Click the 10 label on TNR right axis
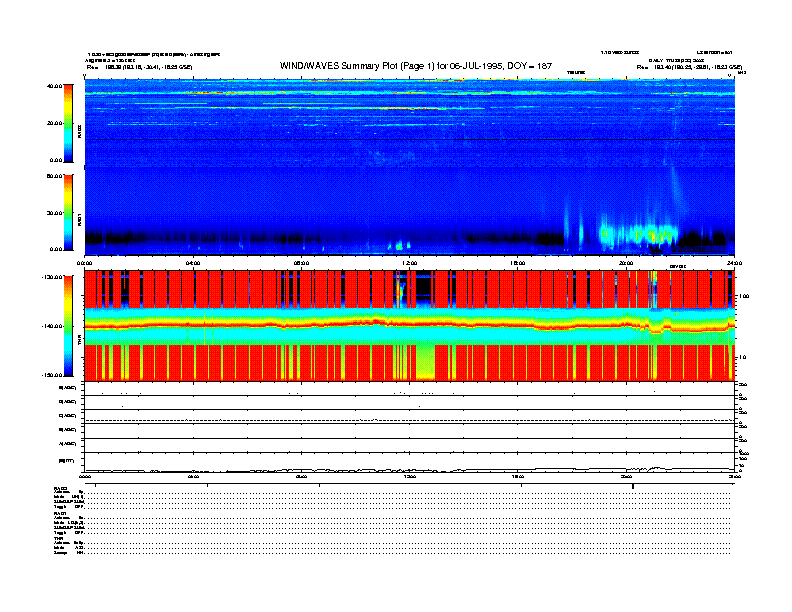 [x=744, y=357]
